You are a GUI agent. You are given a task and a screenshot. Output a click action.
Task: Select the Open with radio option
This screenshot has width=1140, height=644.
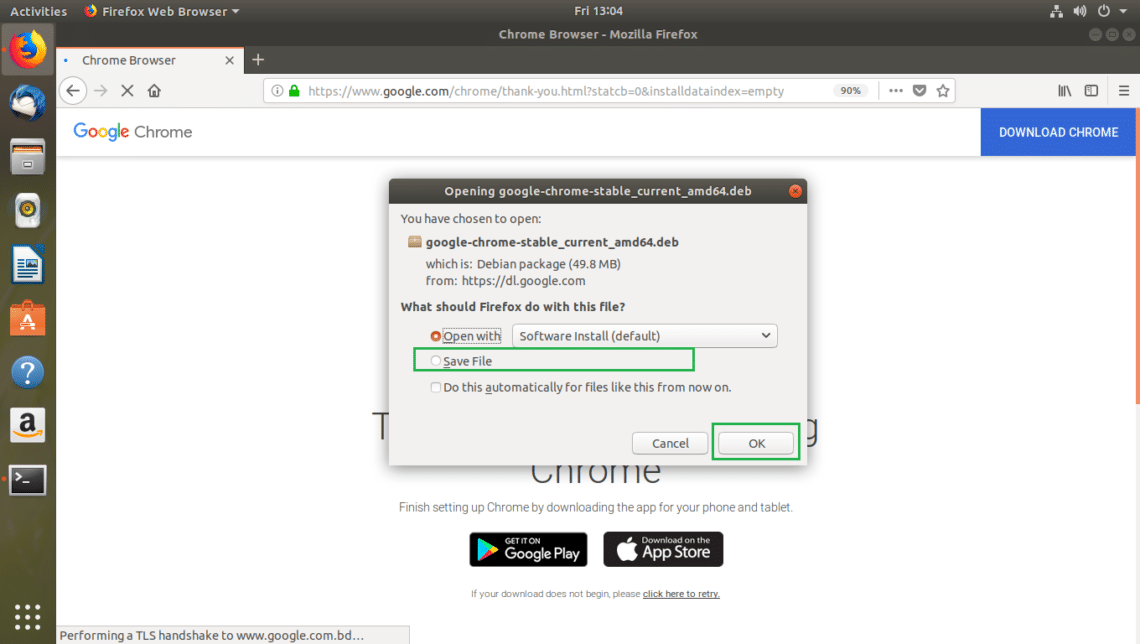pos(435,336)
